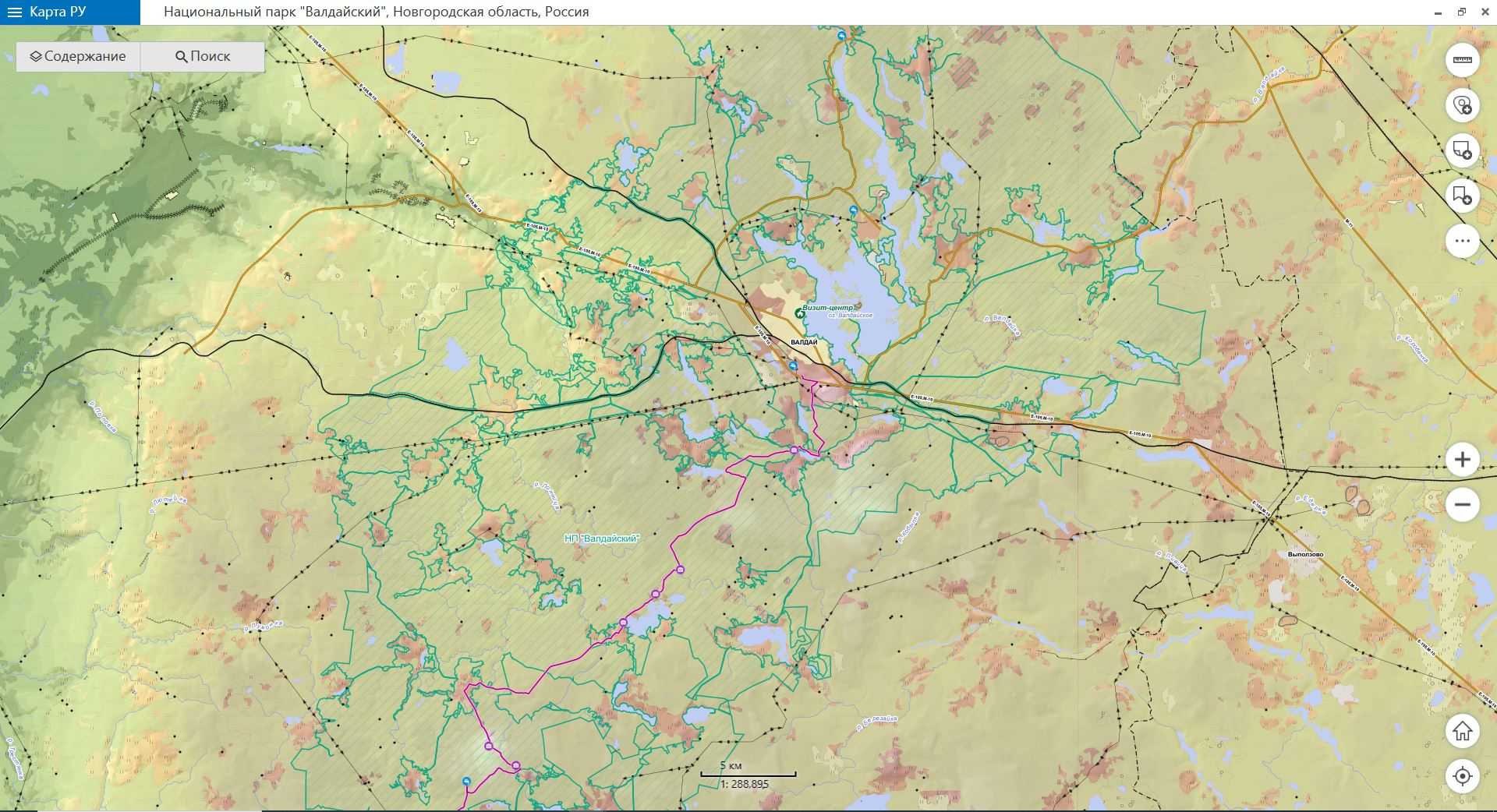The height and width of the screenshot is (812, 1497).
Task: Activate the ruler measure tool
Action: pyautogui.click(x=1462, y=60)
